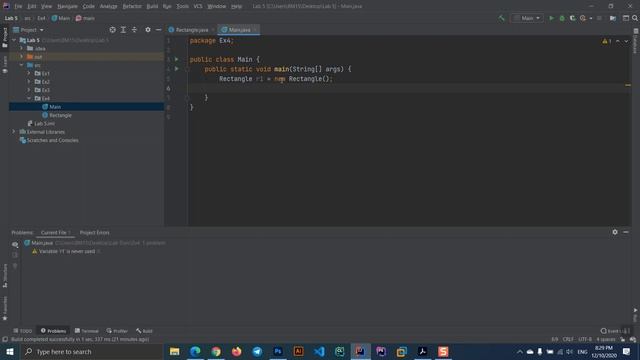
Task: Click the Build Project hammer icon
Action: point(502,18)
